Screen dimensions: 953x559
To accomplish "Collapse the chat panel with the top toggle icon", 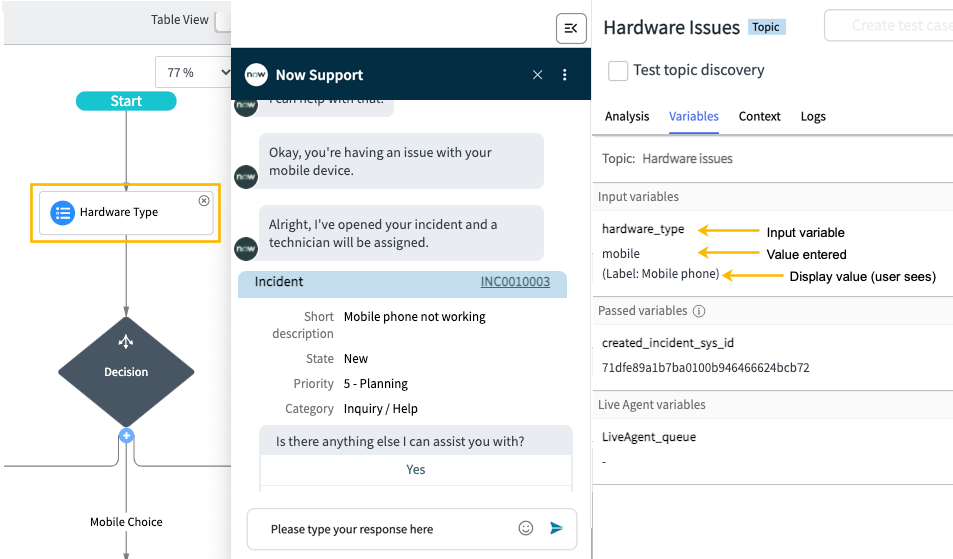I will [571, 29].
